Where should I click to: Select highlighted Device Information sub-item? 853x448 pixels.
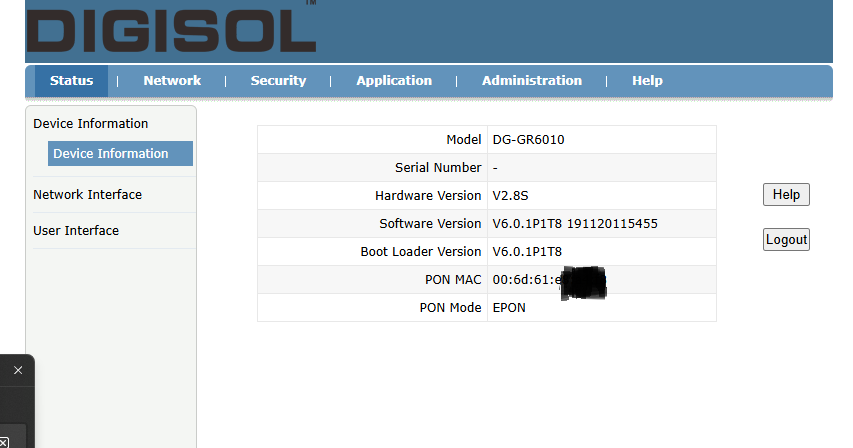click(120, 153)
